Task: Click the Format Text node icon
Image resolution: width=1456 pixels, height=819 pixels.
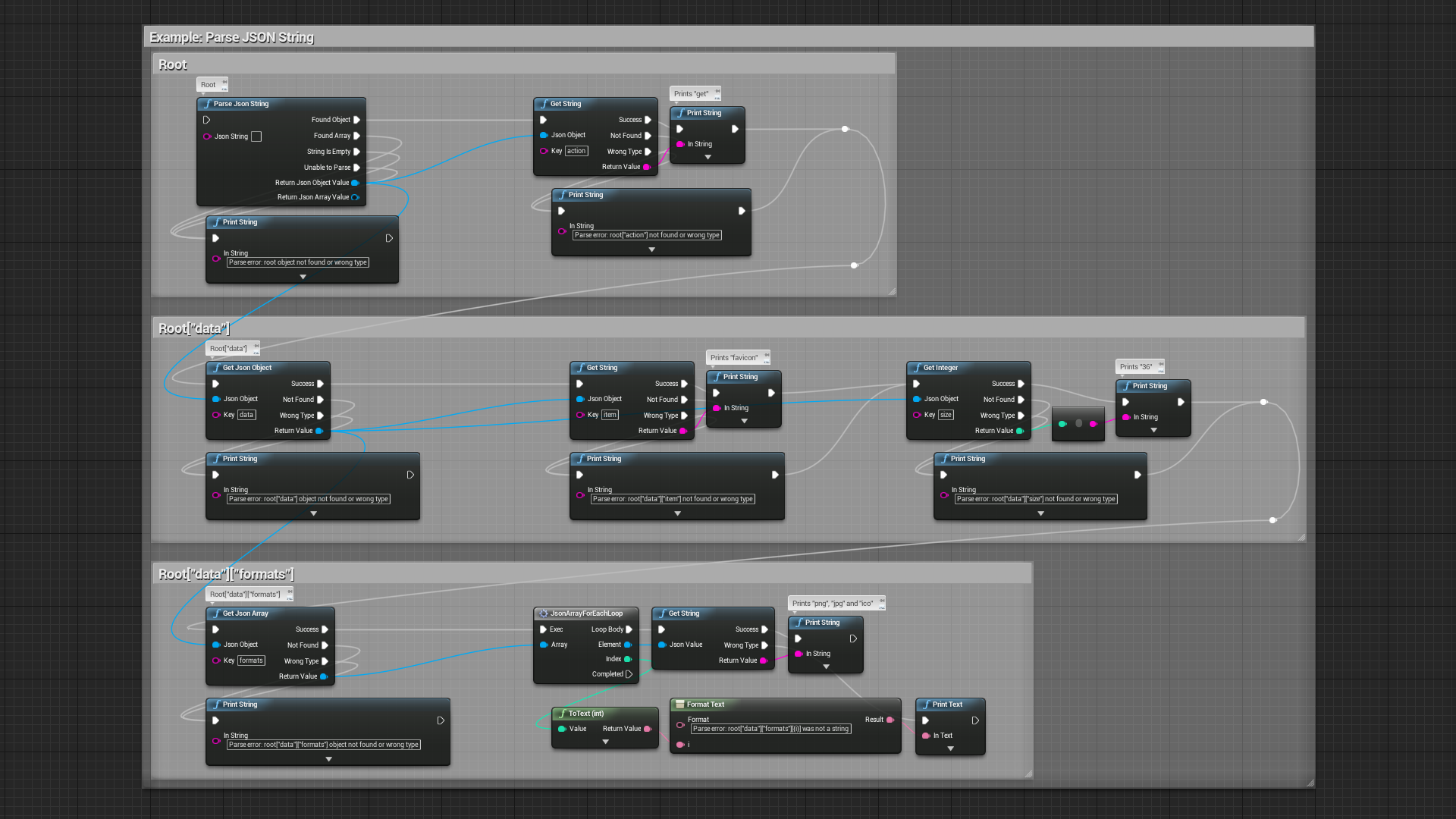Action: click(680, 704)
